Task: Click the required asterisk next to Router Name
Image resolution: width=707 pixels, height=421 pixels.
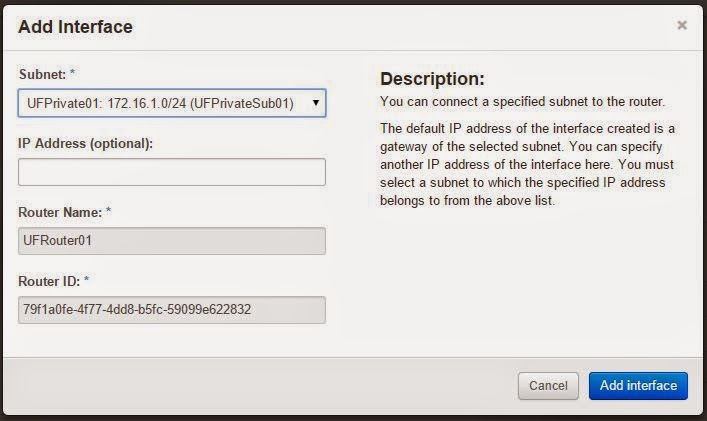Action: click(108, 210)
